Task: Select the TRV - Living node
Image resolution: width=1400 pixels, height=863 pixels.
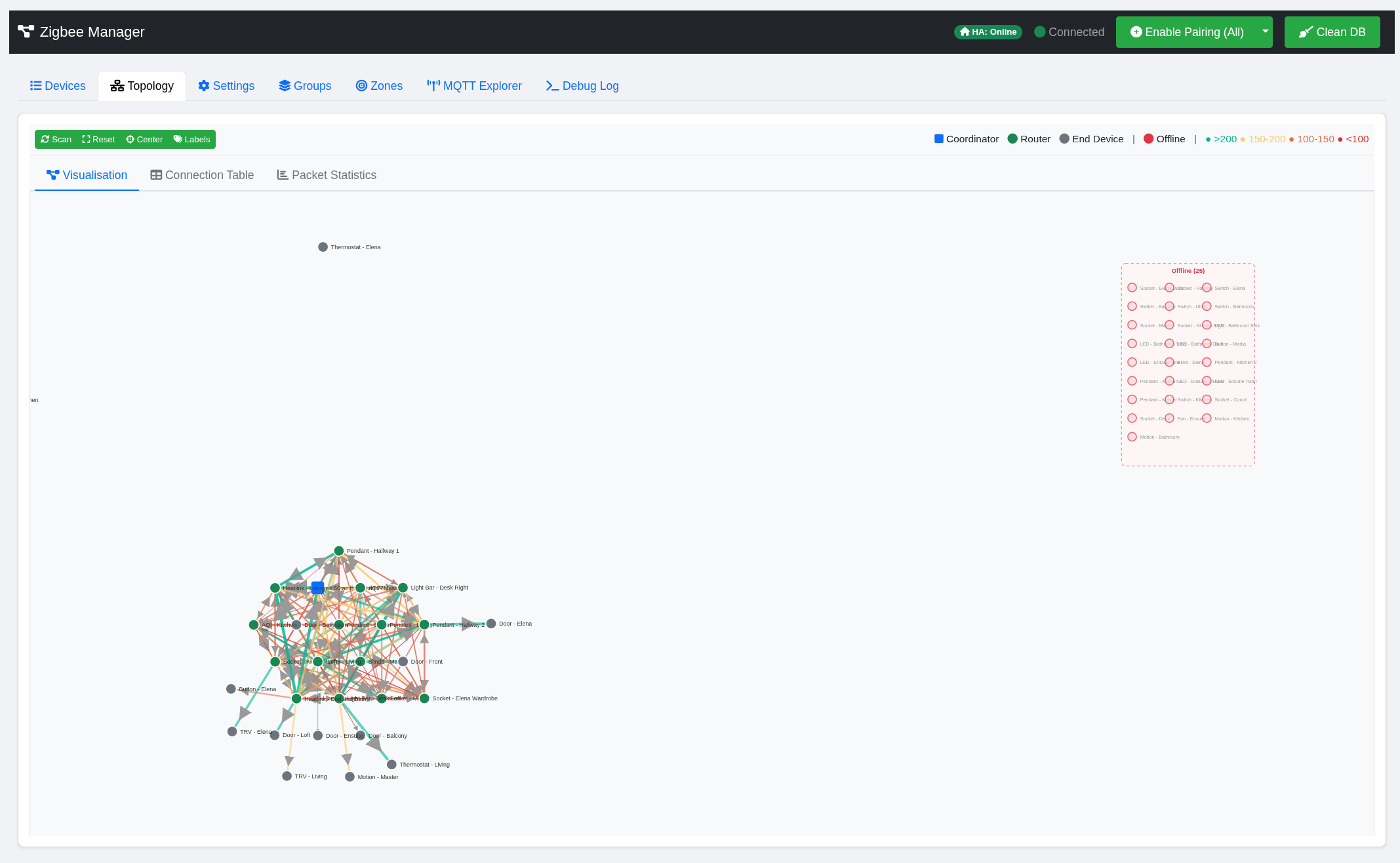Action: (x=287, y=776)
